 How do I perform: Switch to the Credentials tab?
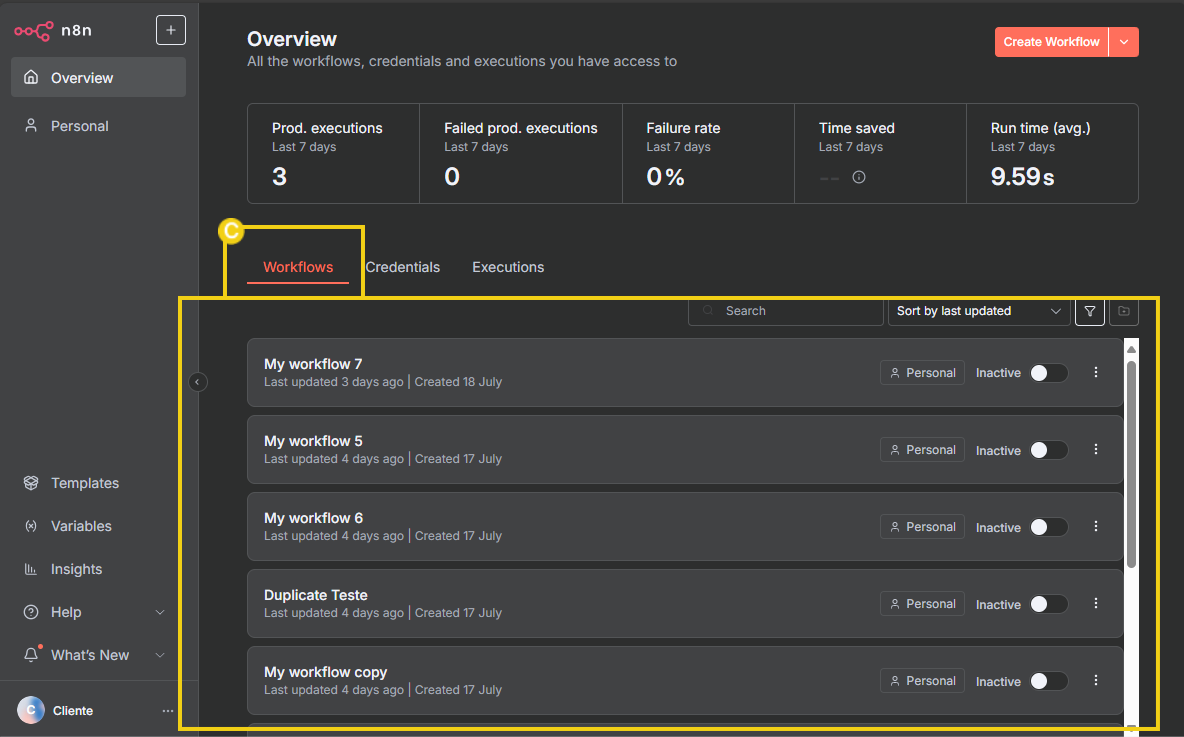pos(402,267)
